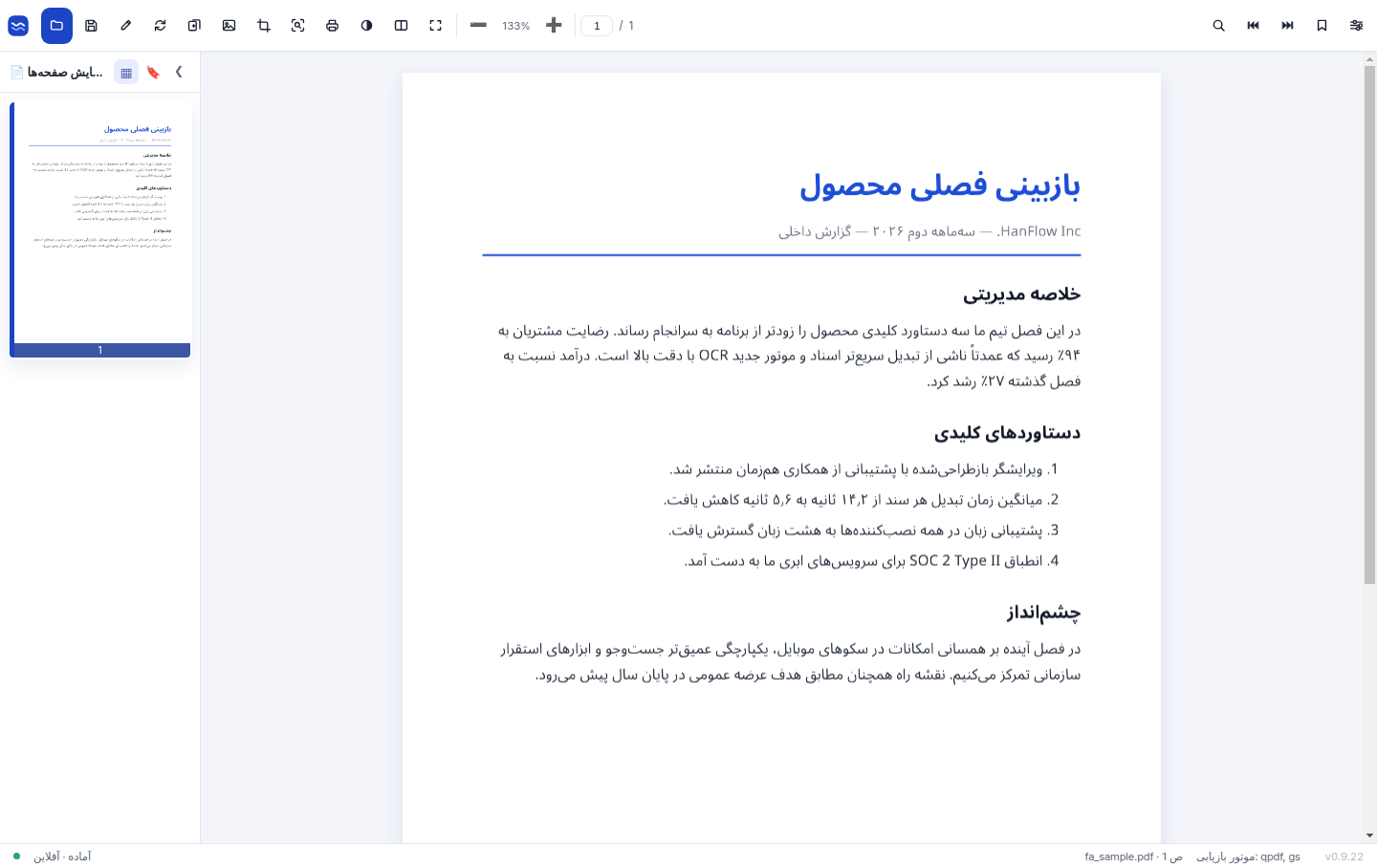Image resolution: width=1377 pixels, height=868 pixels.
Task: Click the HanFlow Inc subtitle line
Action: point(929,231)
